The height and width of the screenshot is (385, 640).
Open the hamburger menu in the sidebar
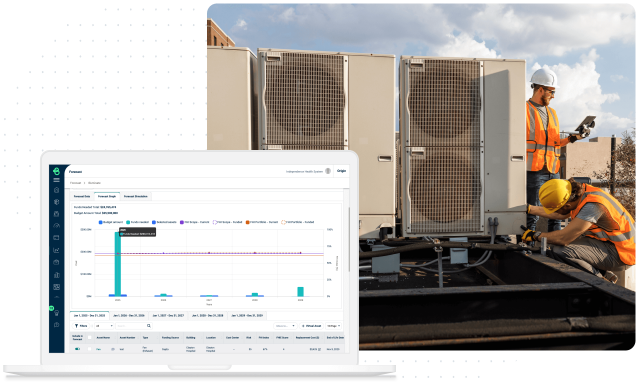[x=56, y=180]
